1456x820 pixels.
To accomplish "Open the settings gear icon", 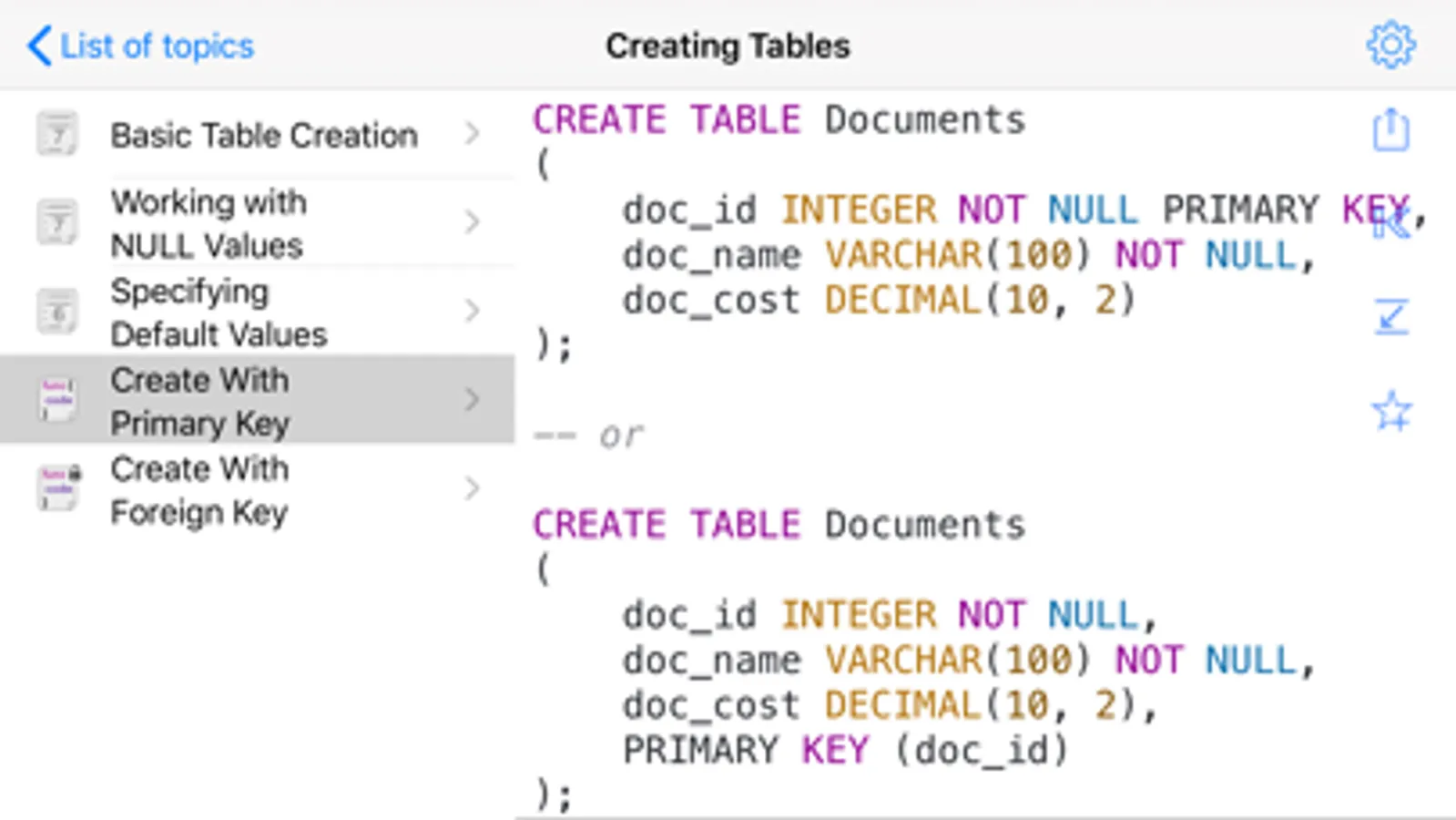I will (1390, 45).
